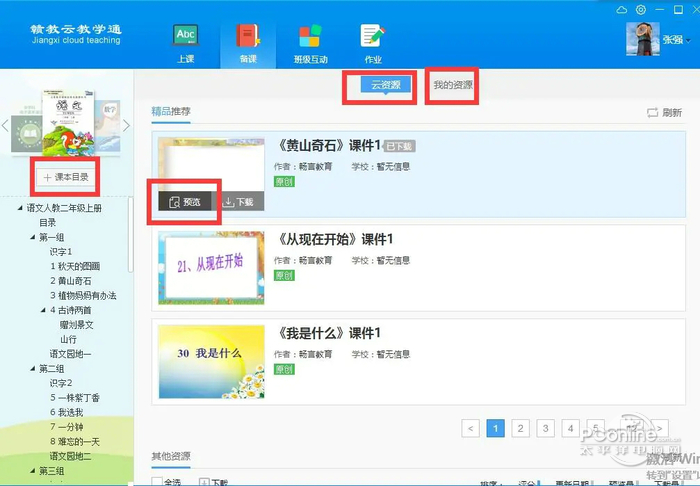Select the 备课 red book icon
The image size is (700, 486).
(248, 35)
